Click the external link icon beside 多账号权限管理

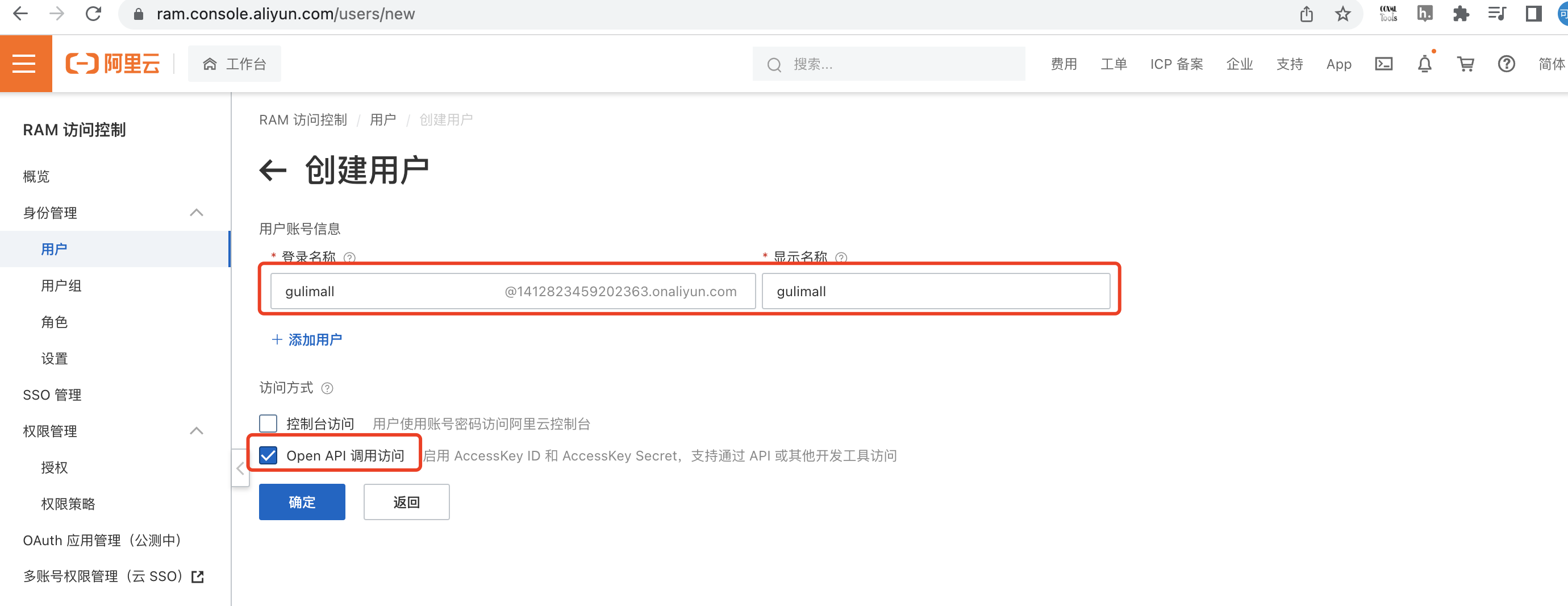tap(197, 576)
